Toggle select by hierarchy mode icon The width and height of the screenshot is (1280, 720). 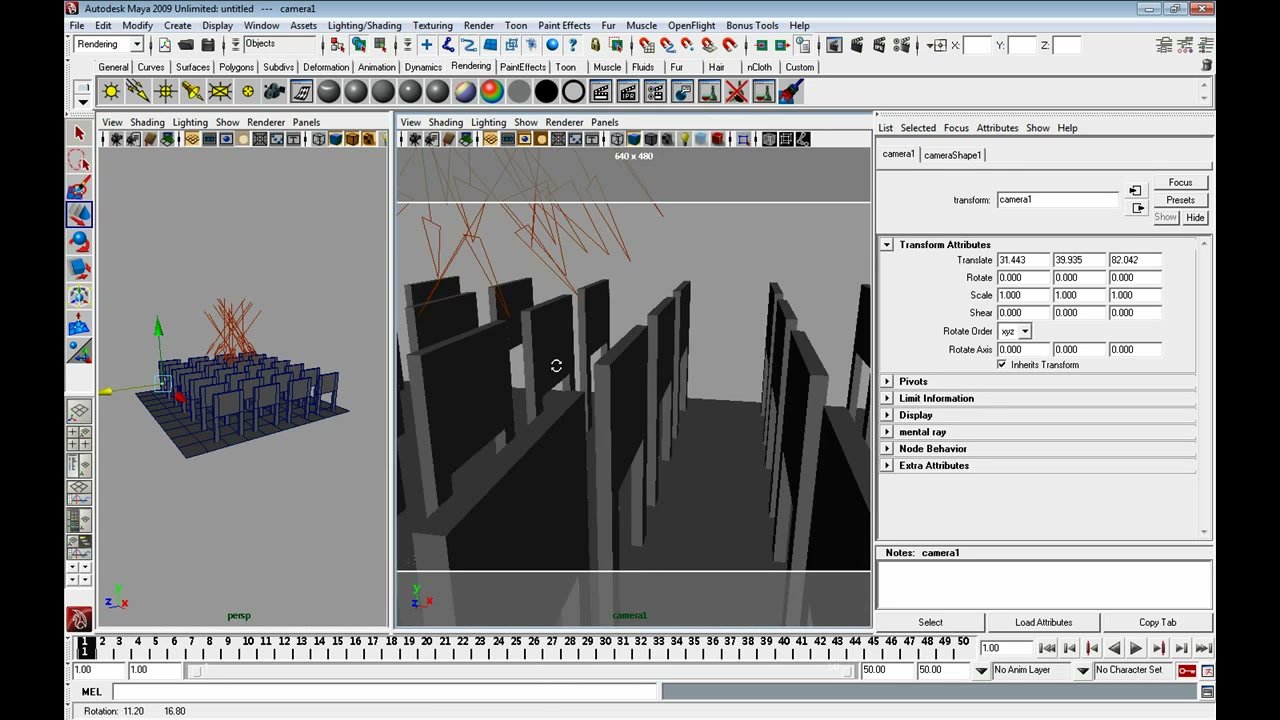337,45
